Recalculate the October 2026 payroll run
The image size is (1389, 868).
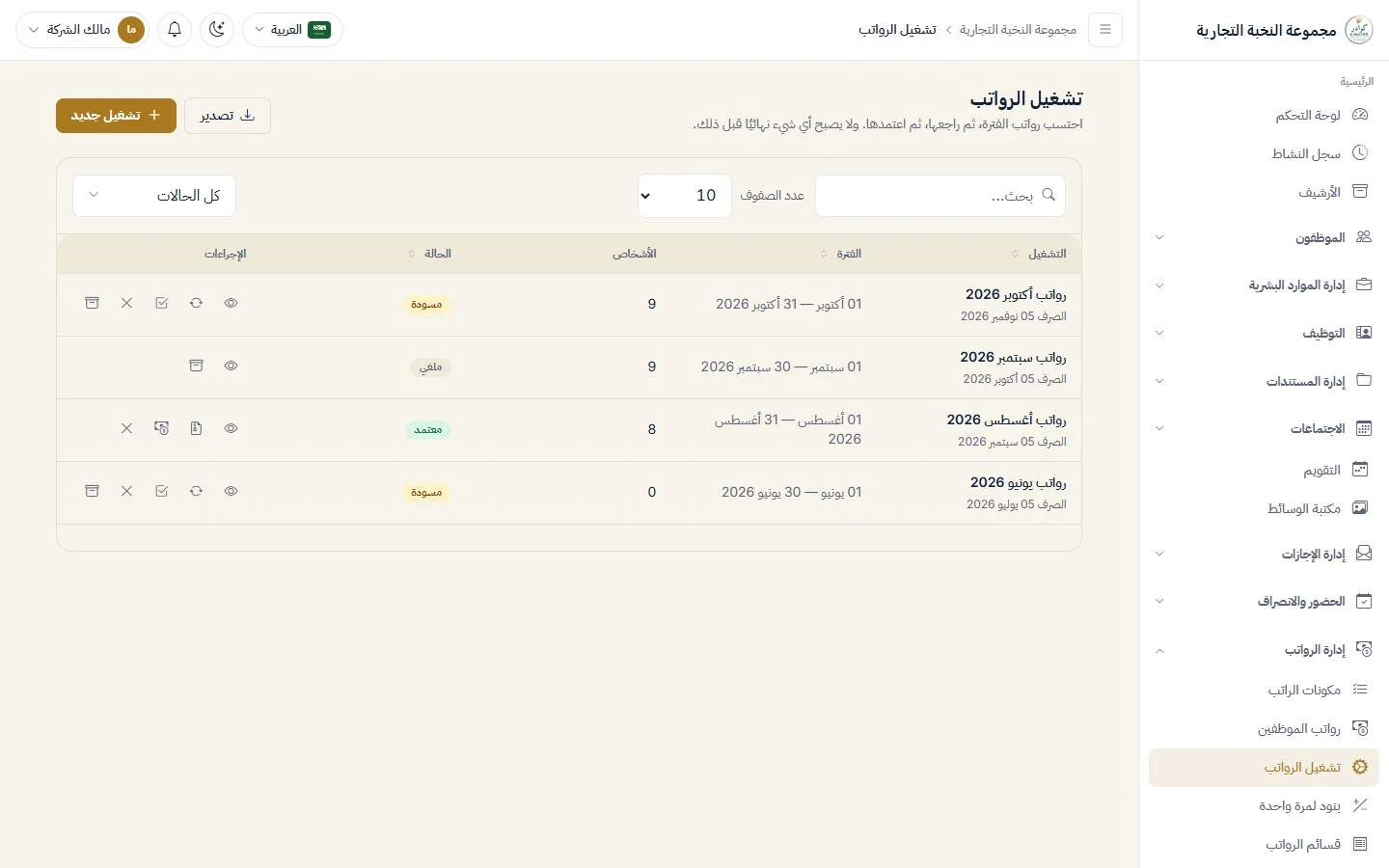196,303
